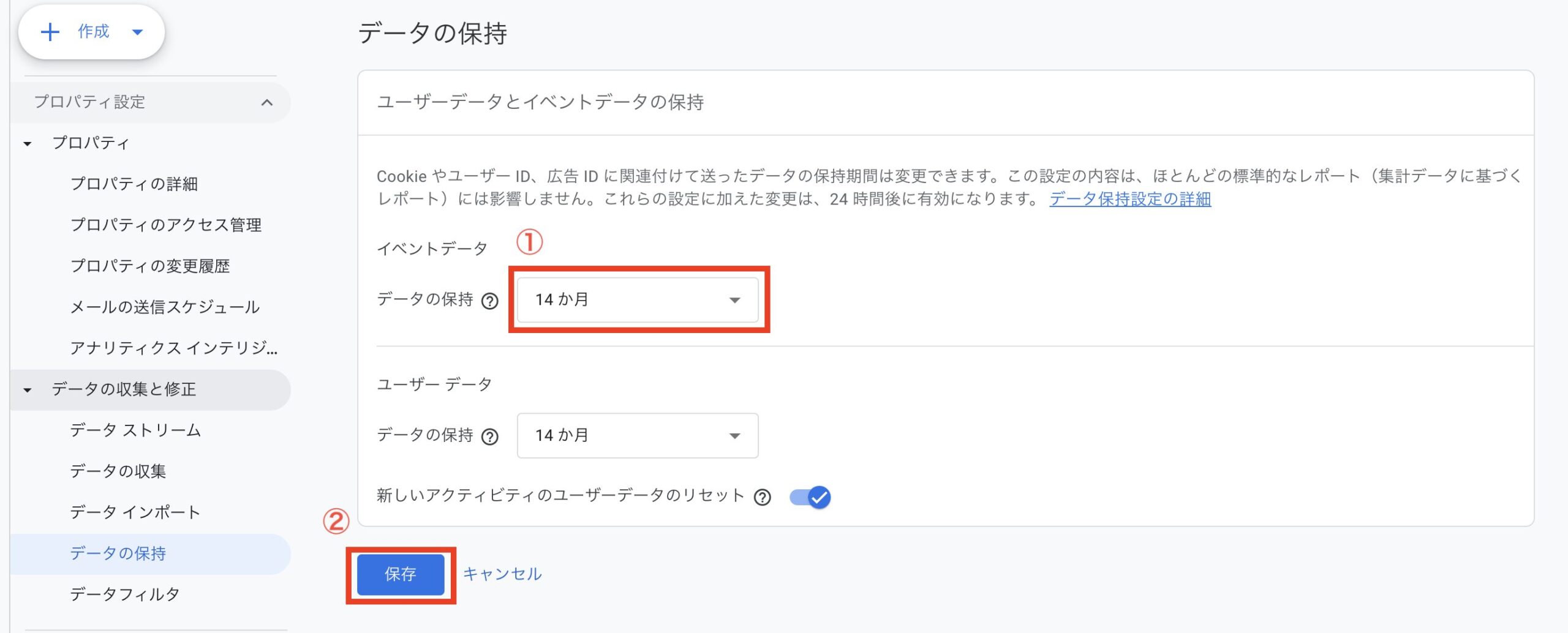This screenshot has height=633, width=1568.
Task: Click the ユーザー データ section label
Action: (434, 384)
